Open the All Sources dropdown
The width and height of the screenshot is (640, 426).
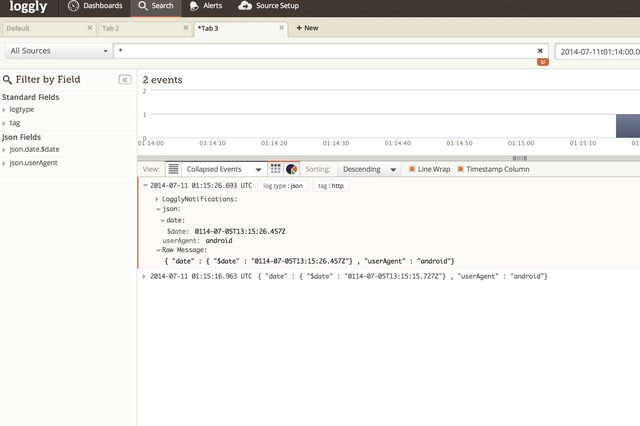point(58,51)
